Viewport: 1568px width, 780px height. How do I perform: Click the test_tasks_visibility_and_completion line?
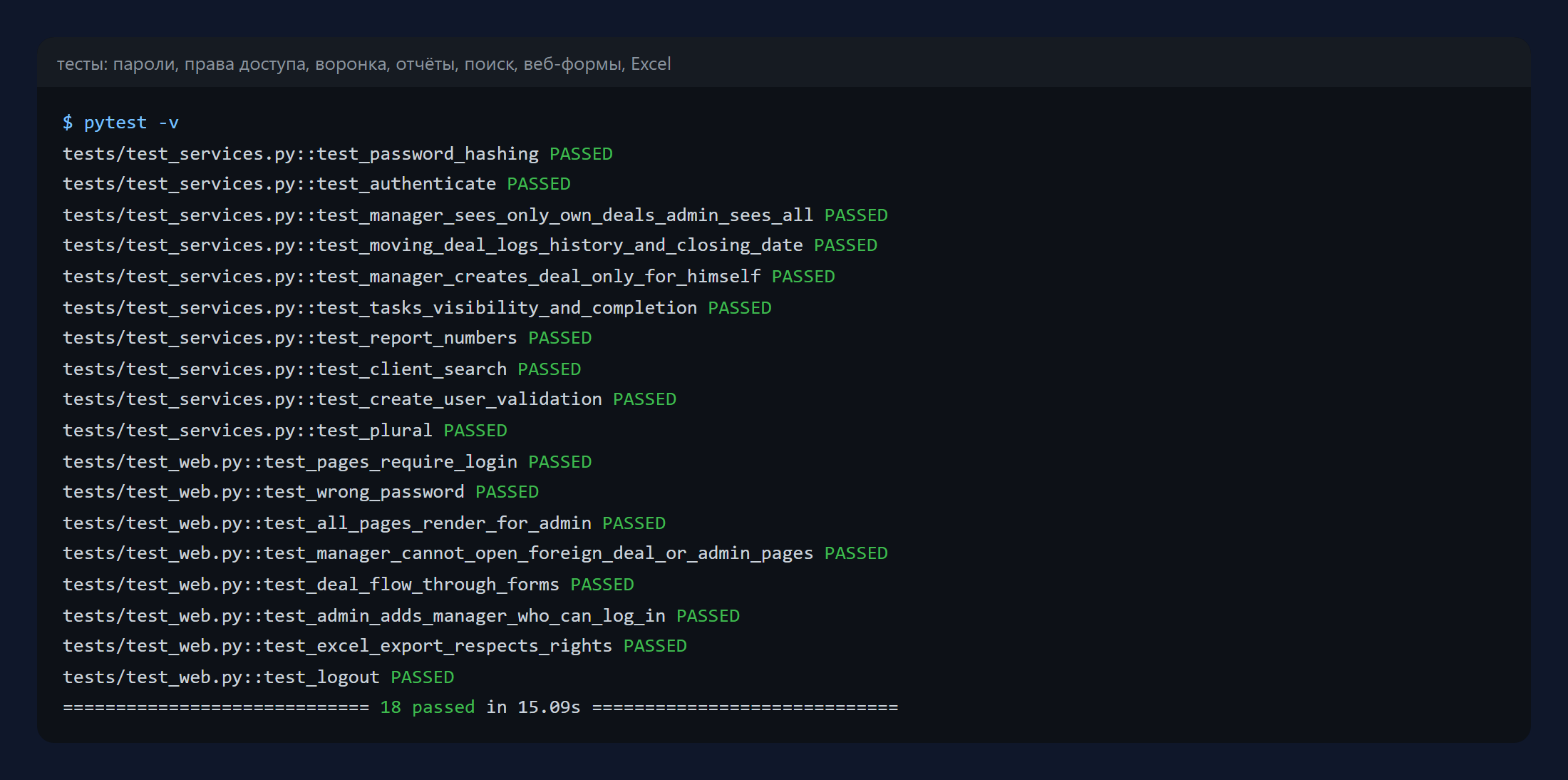(x=417, y=308)
